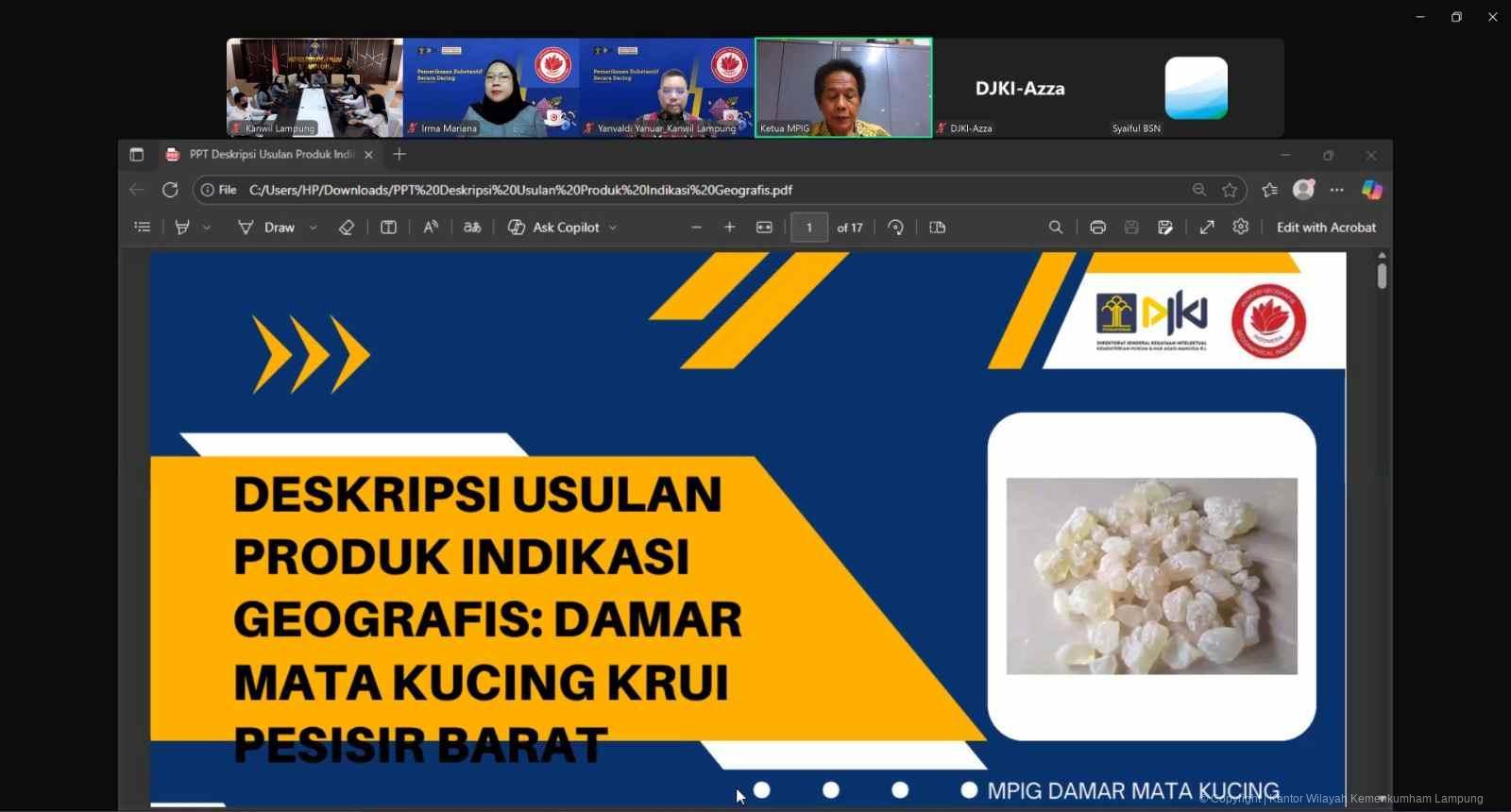Open the Find in PDF search icon
This screenshot has width=1511, height=812.
1056,228
